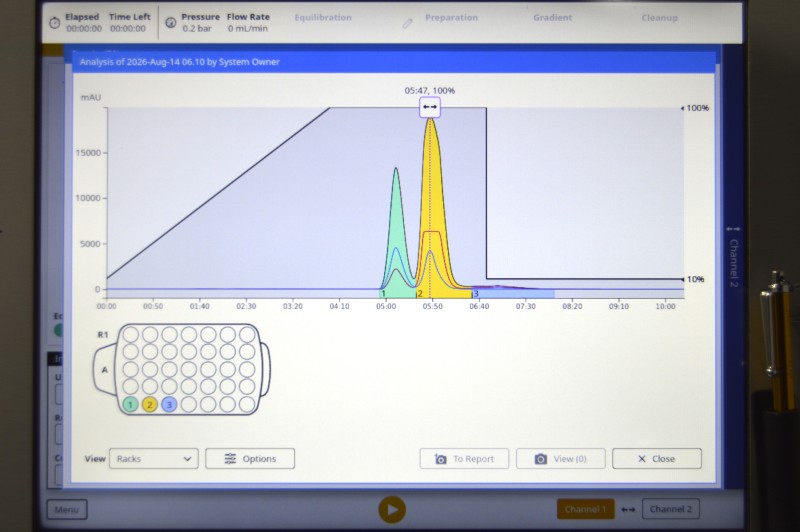
Task: Click the camera icon in To Report
Action: (x=440, y=459)
